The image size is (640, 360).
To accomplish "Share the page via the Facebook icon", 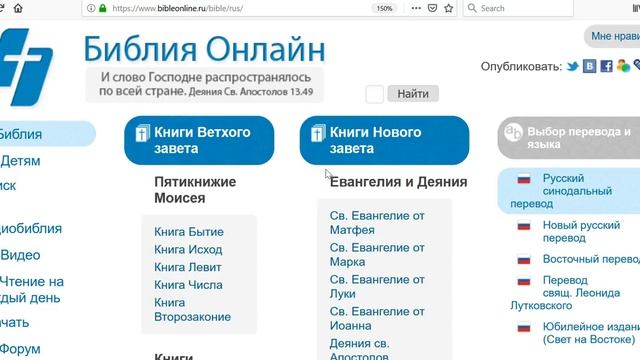I will 607,66.
